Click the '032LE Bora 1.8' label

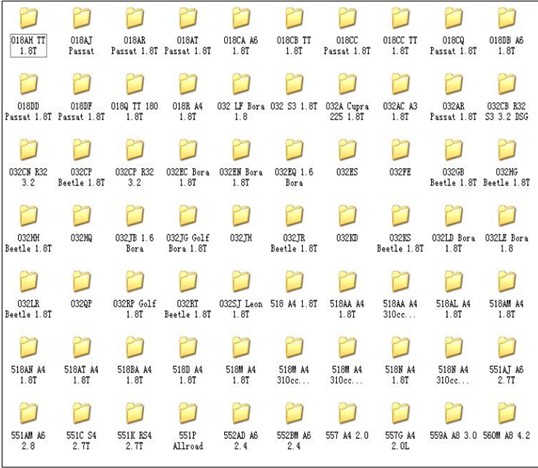click(507, 243)
